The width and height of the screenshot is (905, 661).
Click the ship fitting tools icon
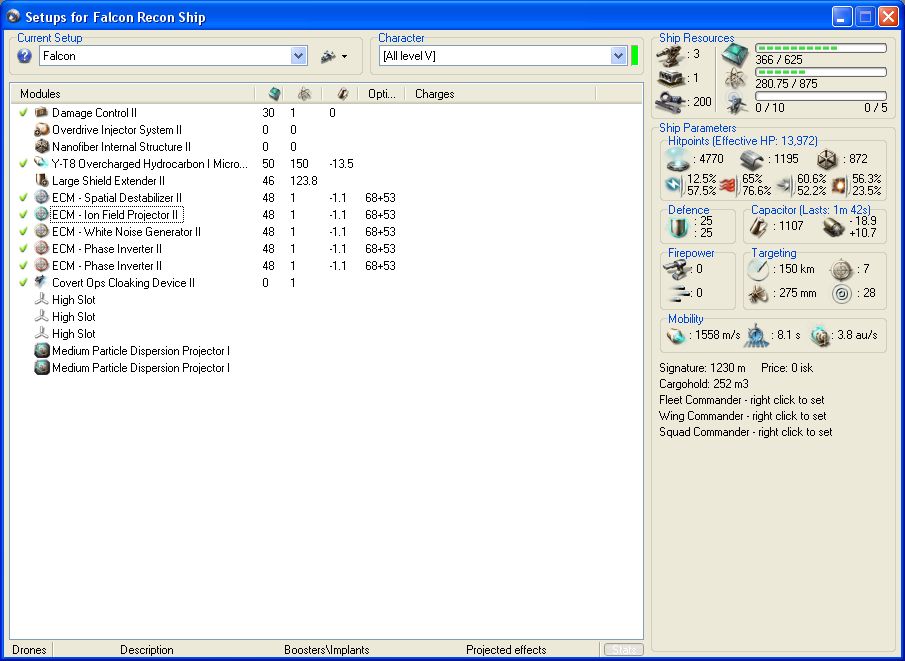[x=327, y=57]
